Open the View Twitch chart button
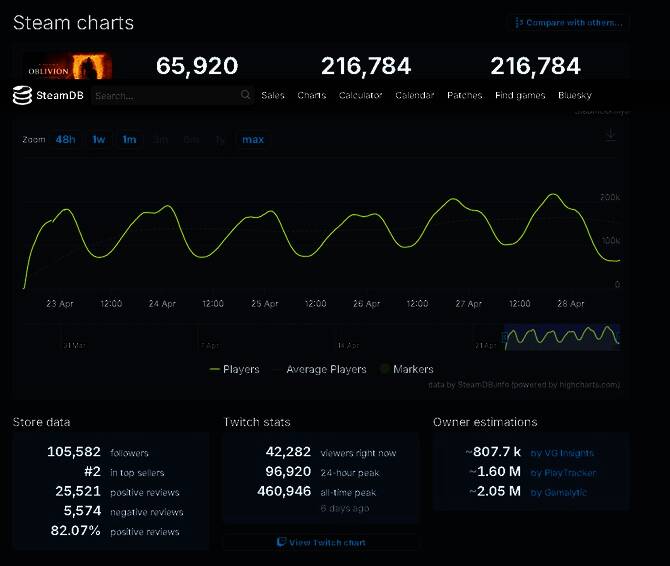Image resolution: width=670 pixels, height=566 pixels. coord(320,542)
